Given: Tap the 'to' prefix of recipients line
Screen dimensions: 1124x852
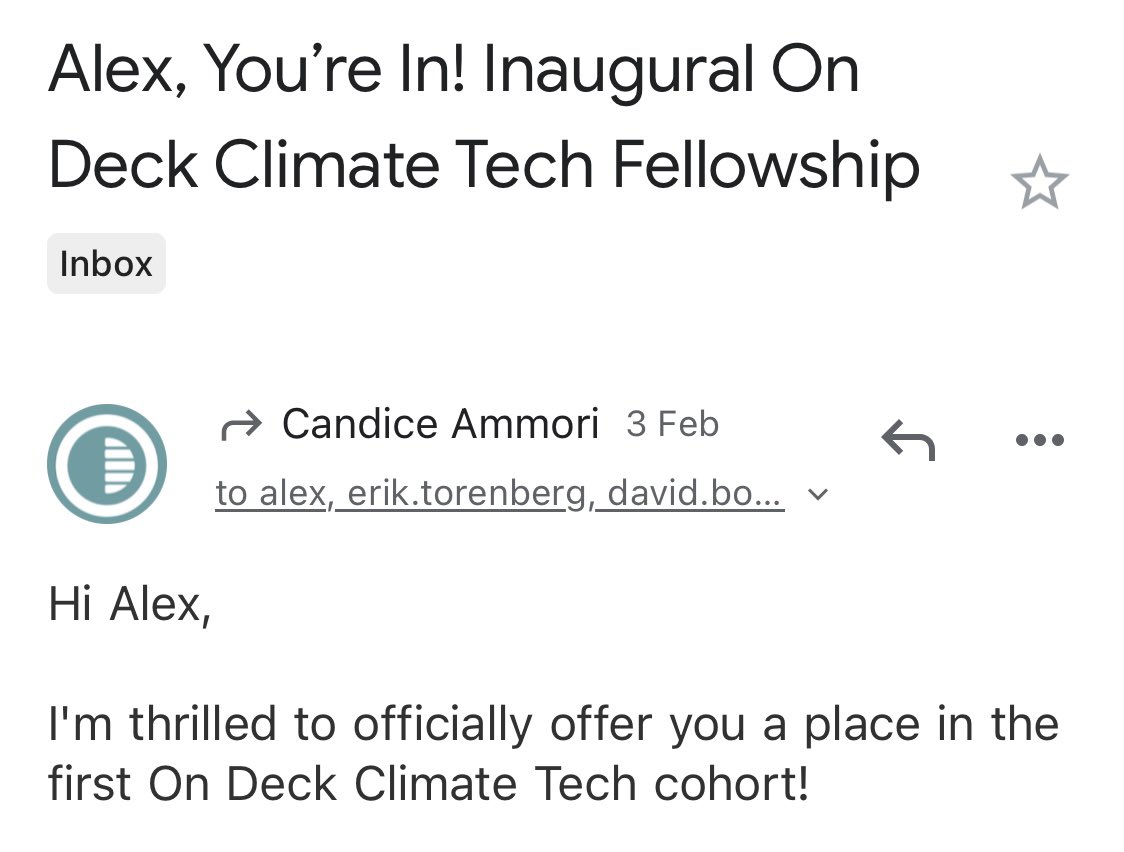Looking at the screenshot, I should tap(231, 494).
